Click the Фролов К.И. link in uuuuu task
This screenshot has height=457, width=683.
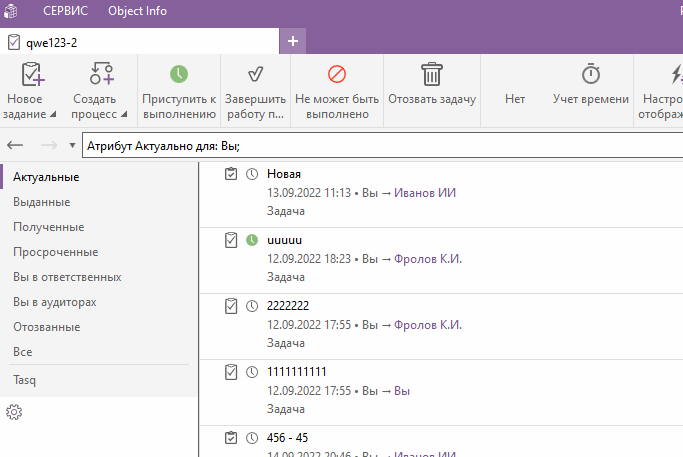pyautogui.click(x=428, y=258)
